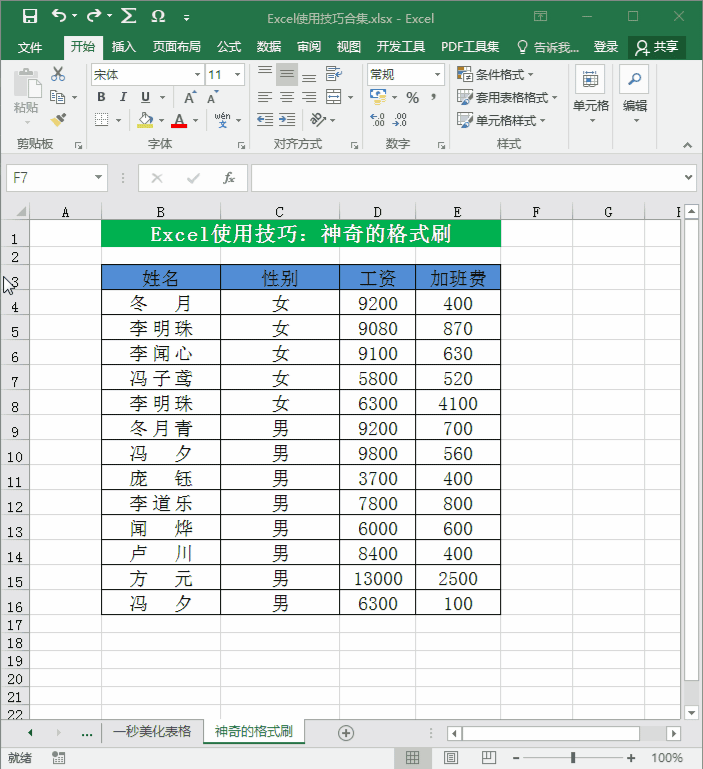The height and width of the screenshot is (769, 703).
Task: Click the Copy icon in clipboard group
Action: point(57,97)
